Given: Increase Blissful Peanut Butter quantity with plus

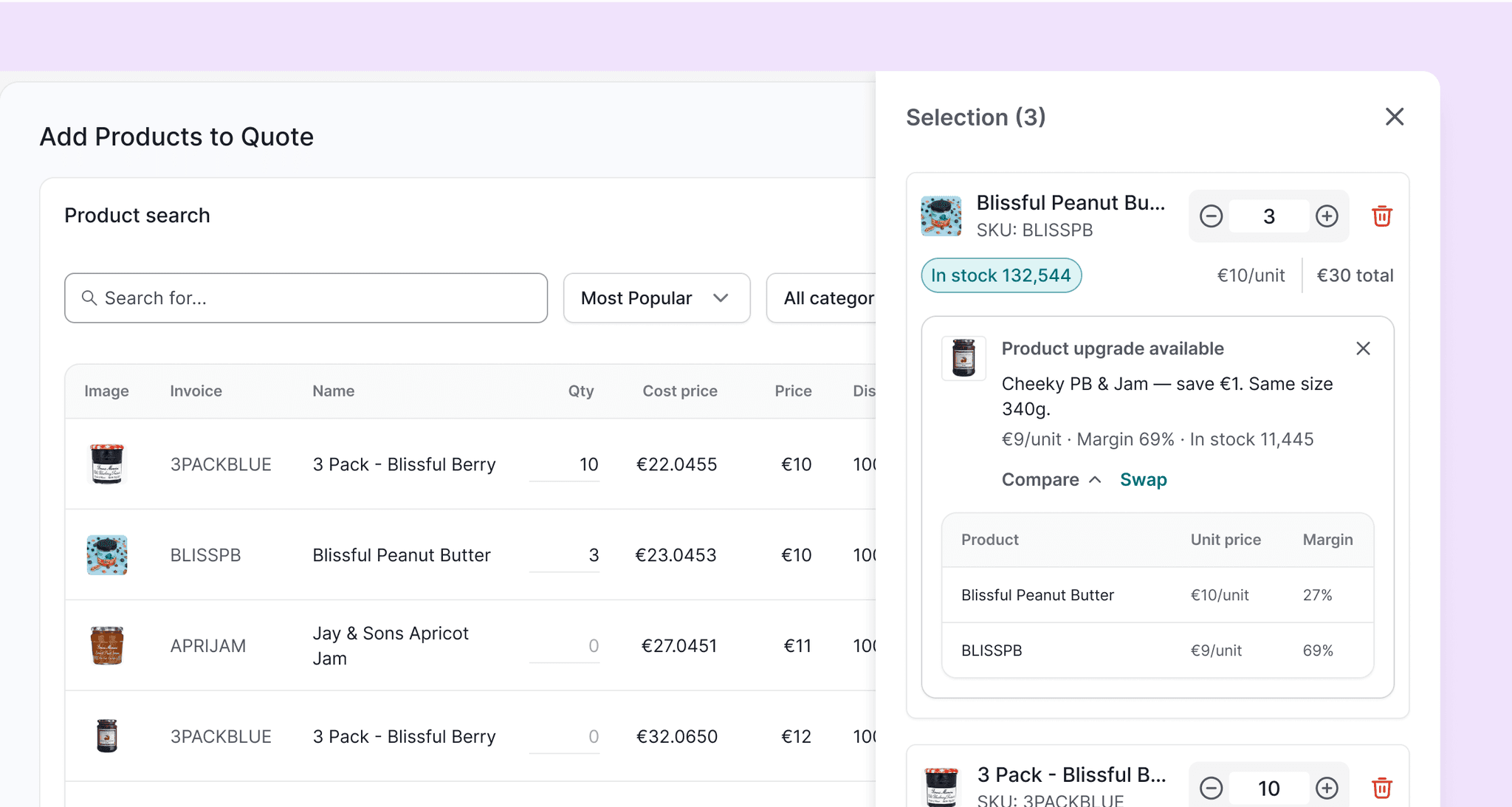Looking at the screenshot, I should (x=1327, y=216).
